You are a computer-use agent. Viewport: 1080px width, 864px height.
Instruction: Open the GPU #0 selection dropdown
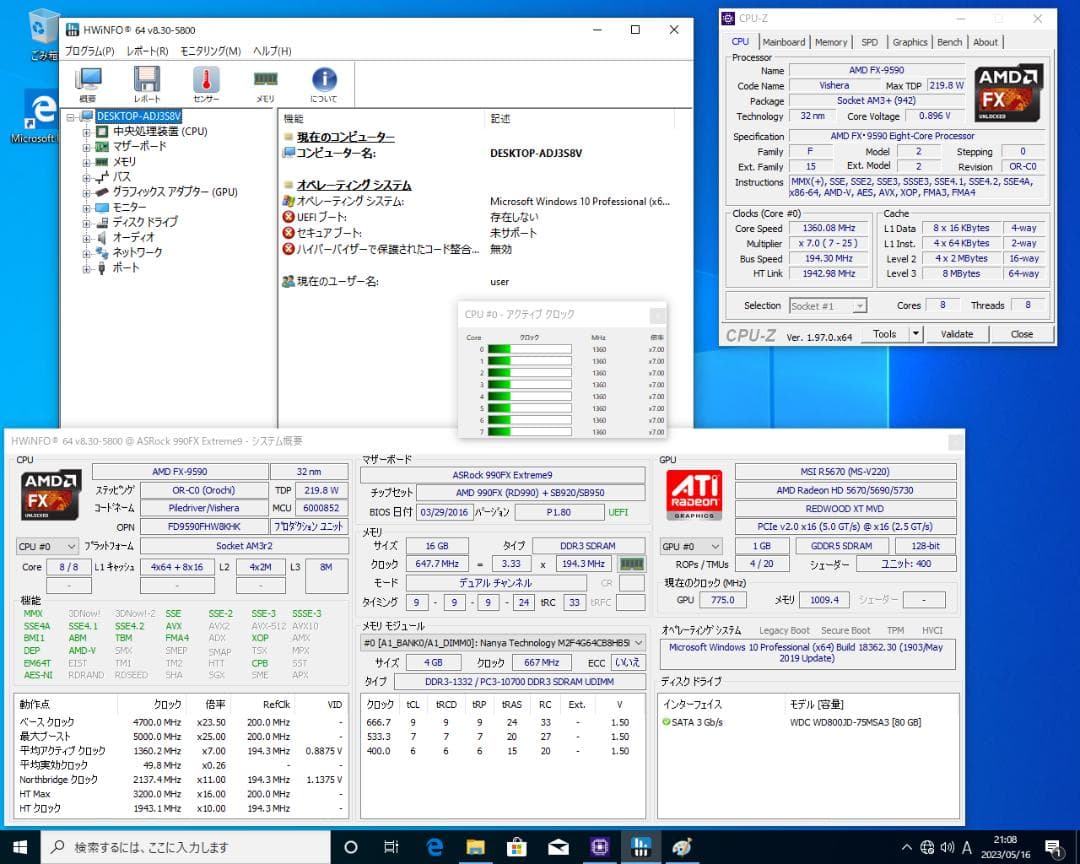(x=714, y=546)
